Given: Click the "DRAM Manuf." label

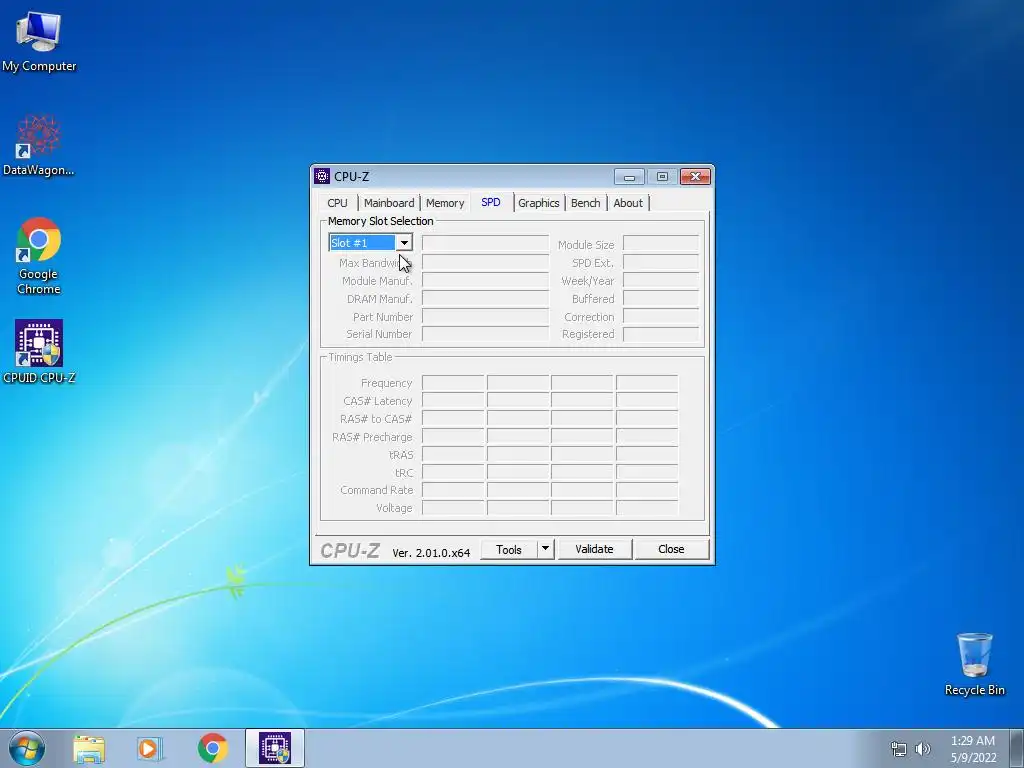Looking at the screenshot, I should click(380, 299).
